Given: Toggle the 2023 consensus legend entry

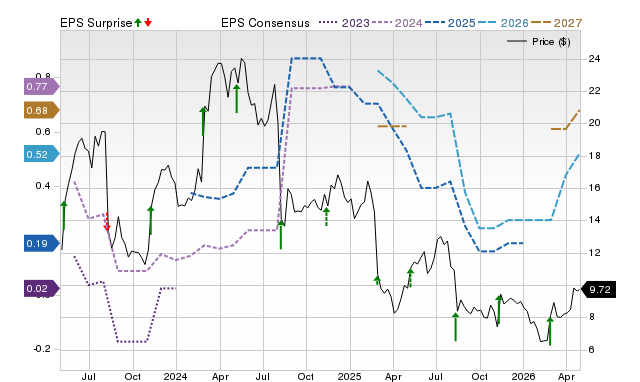Looking at the screenshot, I should click(x=344, y=23).
